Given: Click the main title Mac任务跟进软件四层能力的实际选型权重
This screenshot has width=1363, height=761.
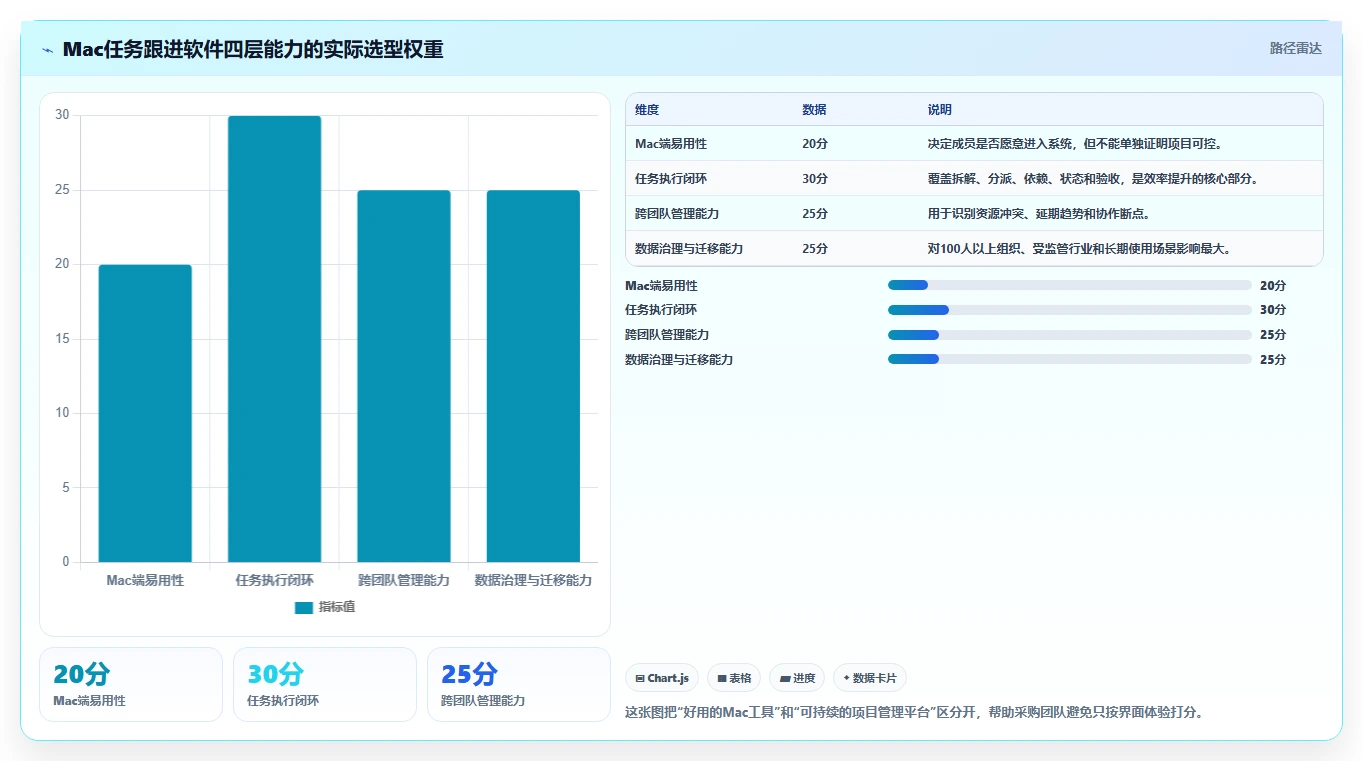Looking at the screenshot, I should point(253,49).
